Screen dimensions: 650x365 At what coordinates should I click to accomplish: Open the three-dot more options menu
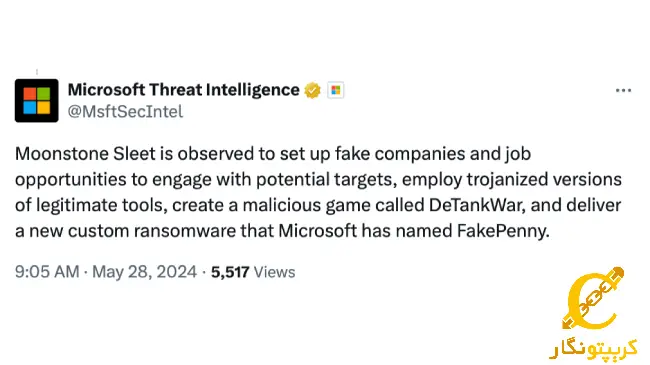623,90
